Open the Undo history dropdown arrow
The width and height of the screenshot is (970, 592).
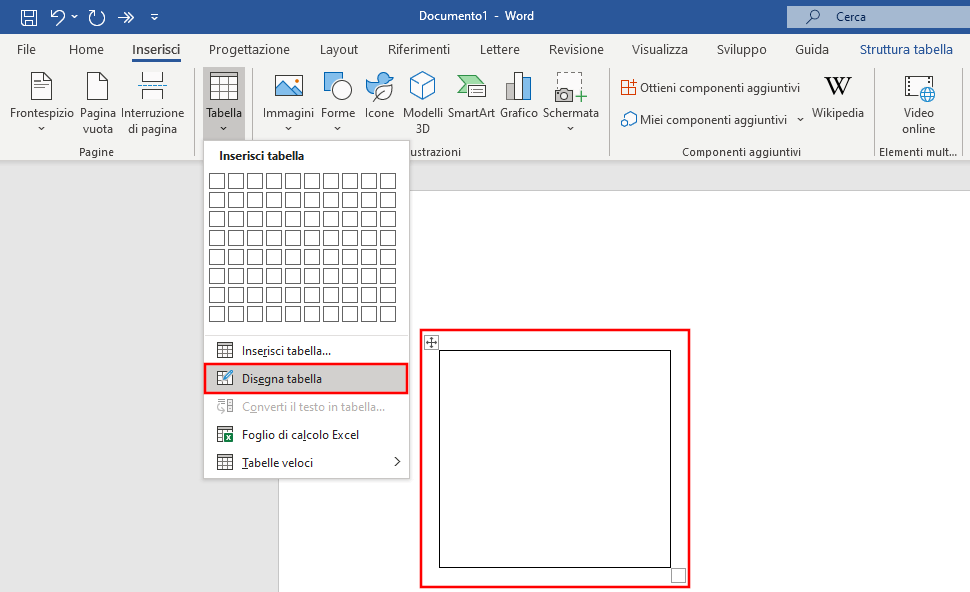(x=75, y=17)
